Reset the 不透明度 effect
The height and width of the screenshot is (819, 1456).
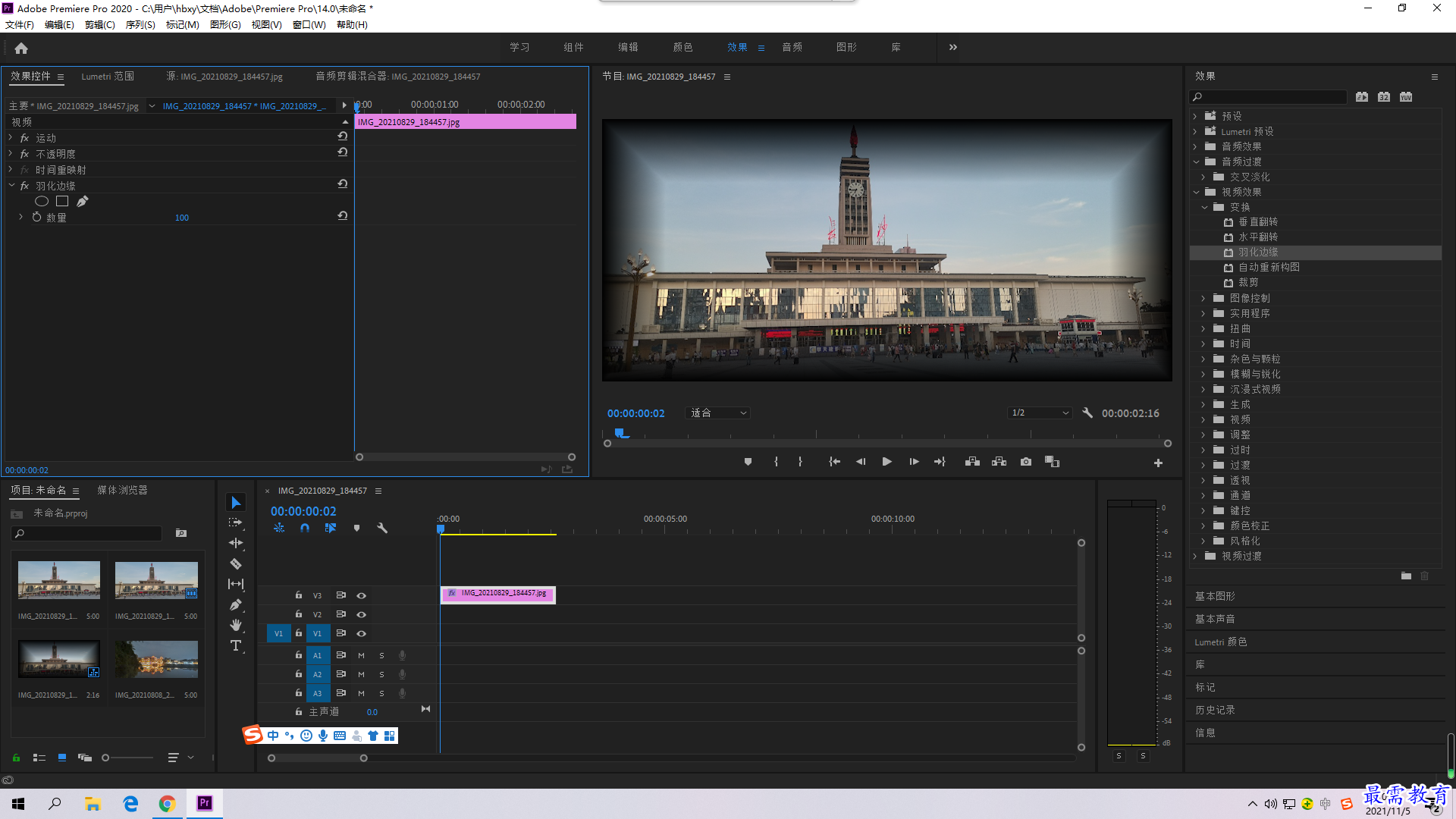click(x=343, y=152)
